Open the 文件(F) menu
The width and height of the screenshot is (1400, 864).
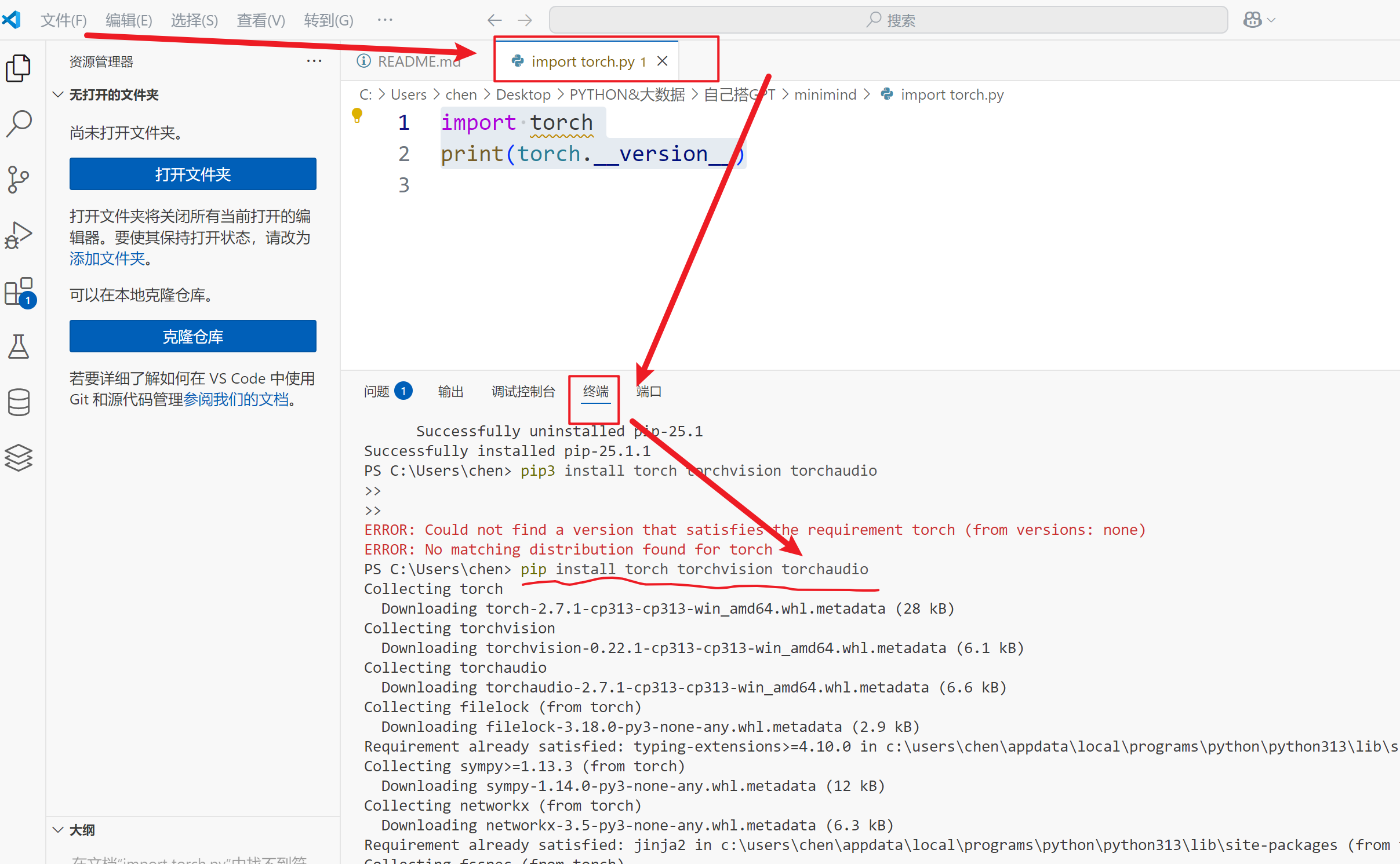tap(63, 20)
